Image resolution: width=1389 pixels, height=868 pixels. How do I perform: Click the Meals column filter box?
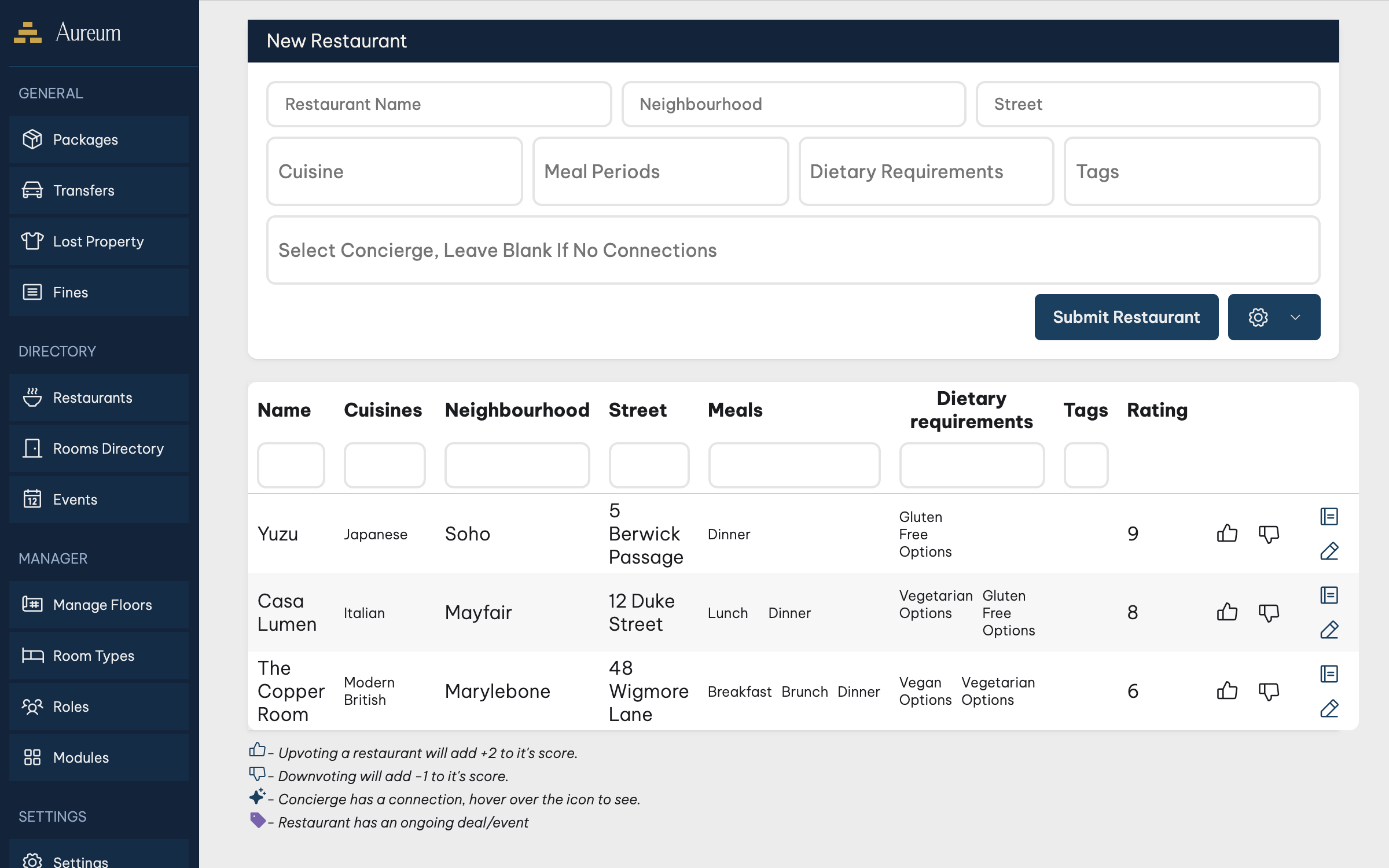pyautogui.click(x=795, y=465)
